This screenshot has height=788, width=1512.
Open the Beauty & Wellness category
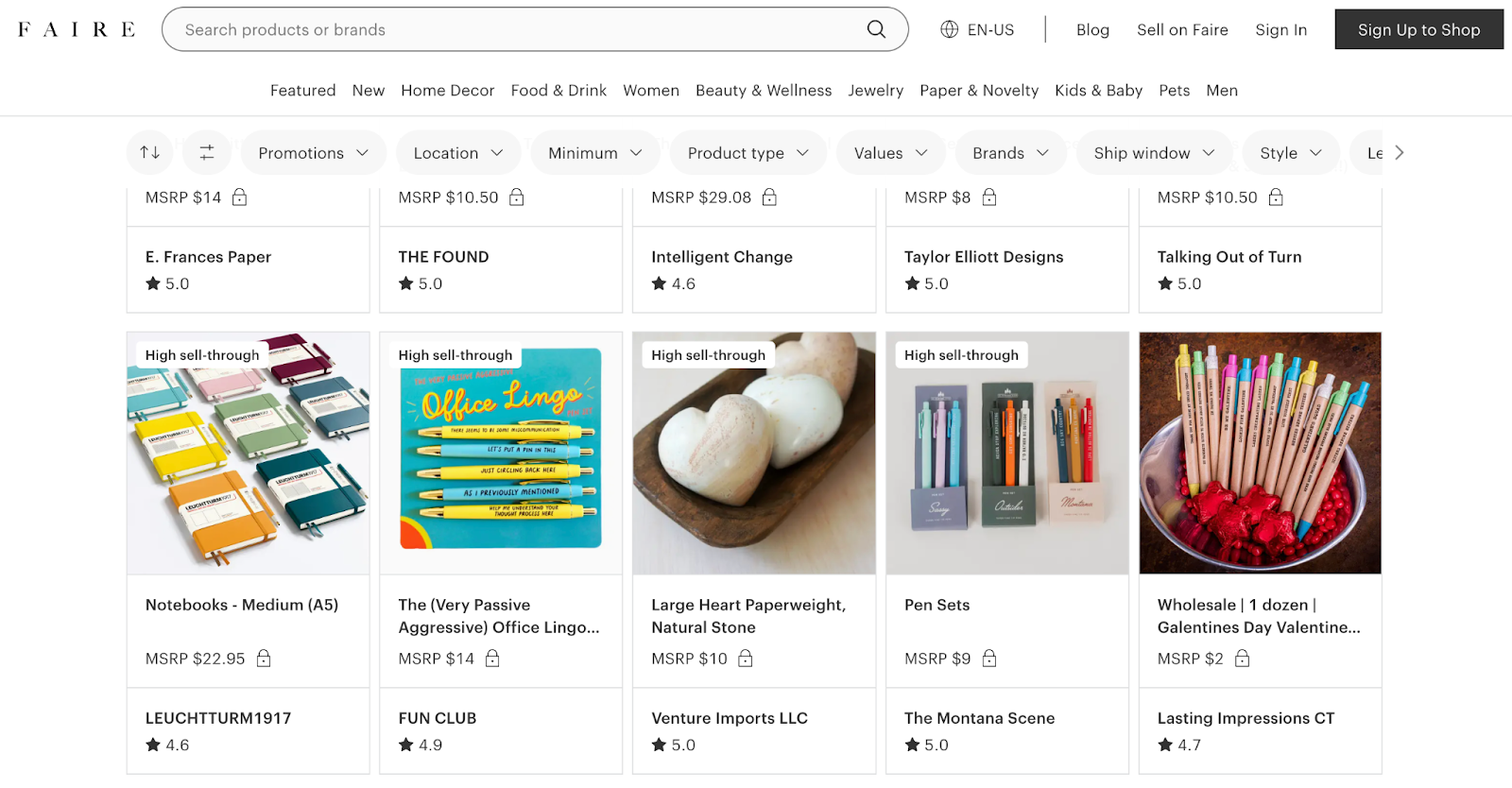click(764, 91)
